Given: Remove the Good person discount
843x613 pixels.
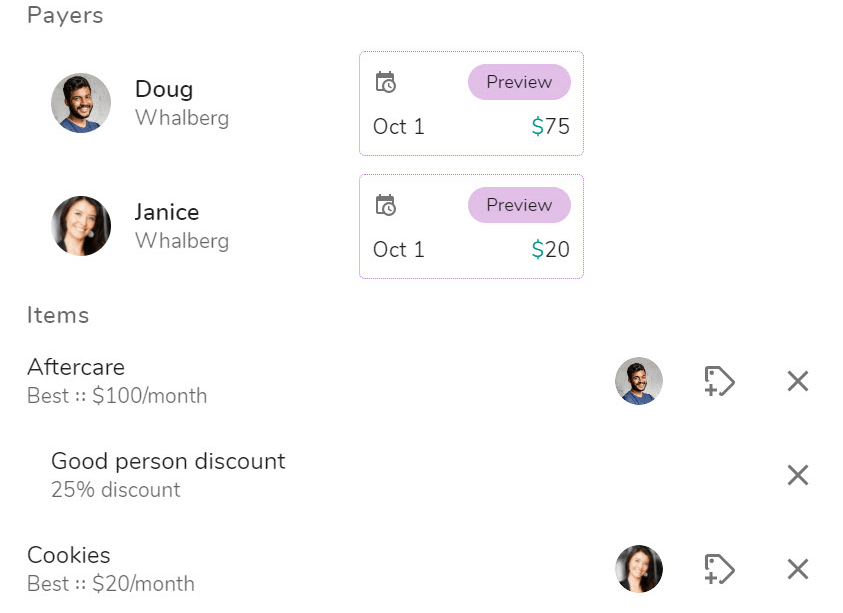Looking at the screenshot, I should [x=797, y=475].
